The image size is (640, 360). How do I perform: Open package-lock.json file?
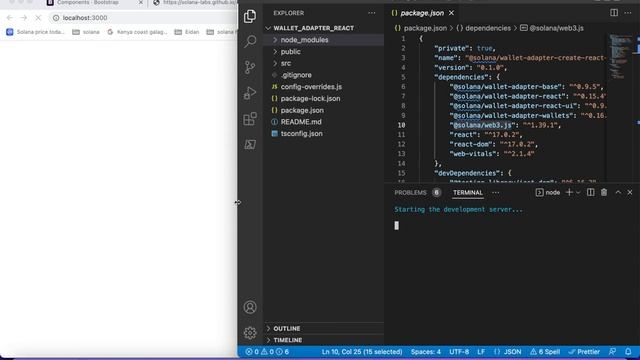(x=323, y=99)
